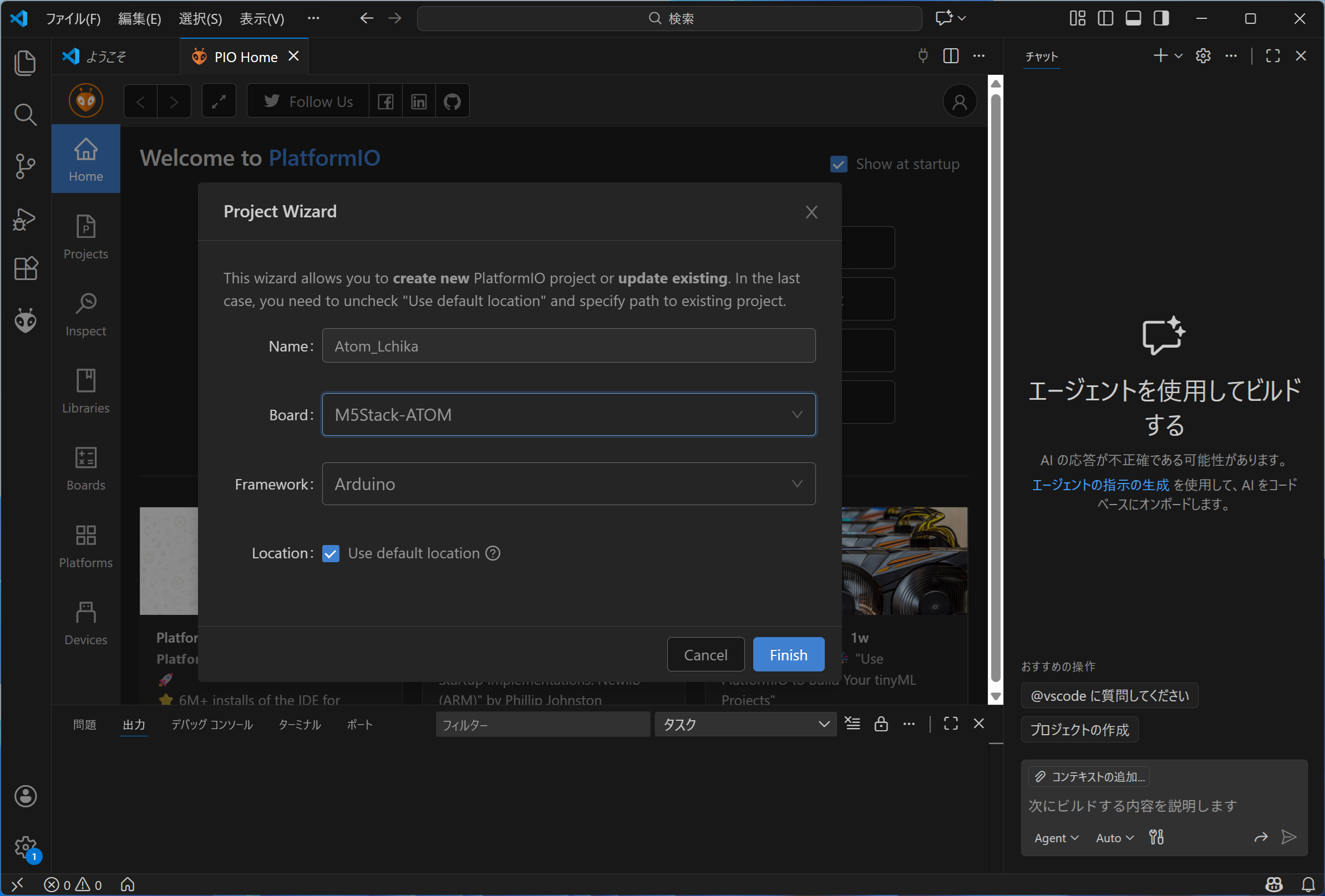The width and height of the screenshot is (1325, 896).
Task: Toggle Show at startup checkbox
Action: [x=838, y=164]
